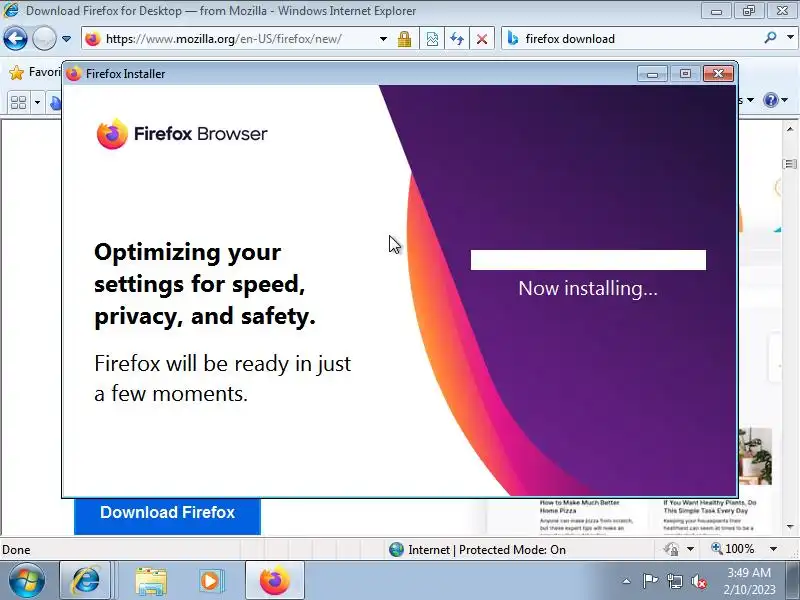
Task: Expand the privacy status dropdown arrow
Action: (690, 549)
